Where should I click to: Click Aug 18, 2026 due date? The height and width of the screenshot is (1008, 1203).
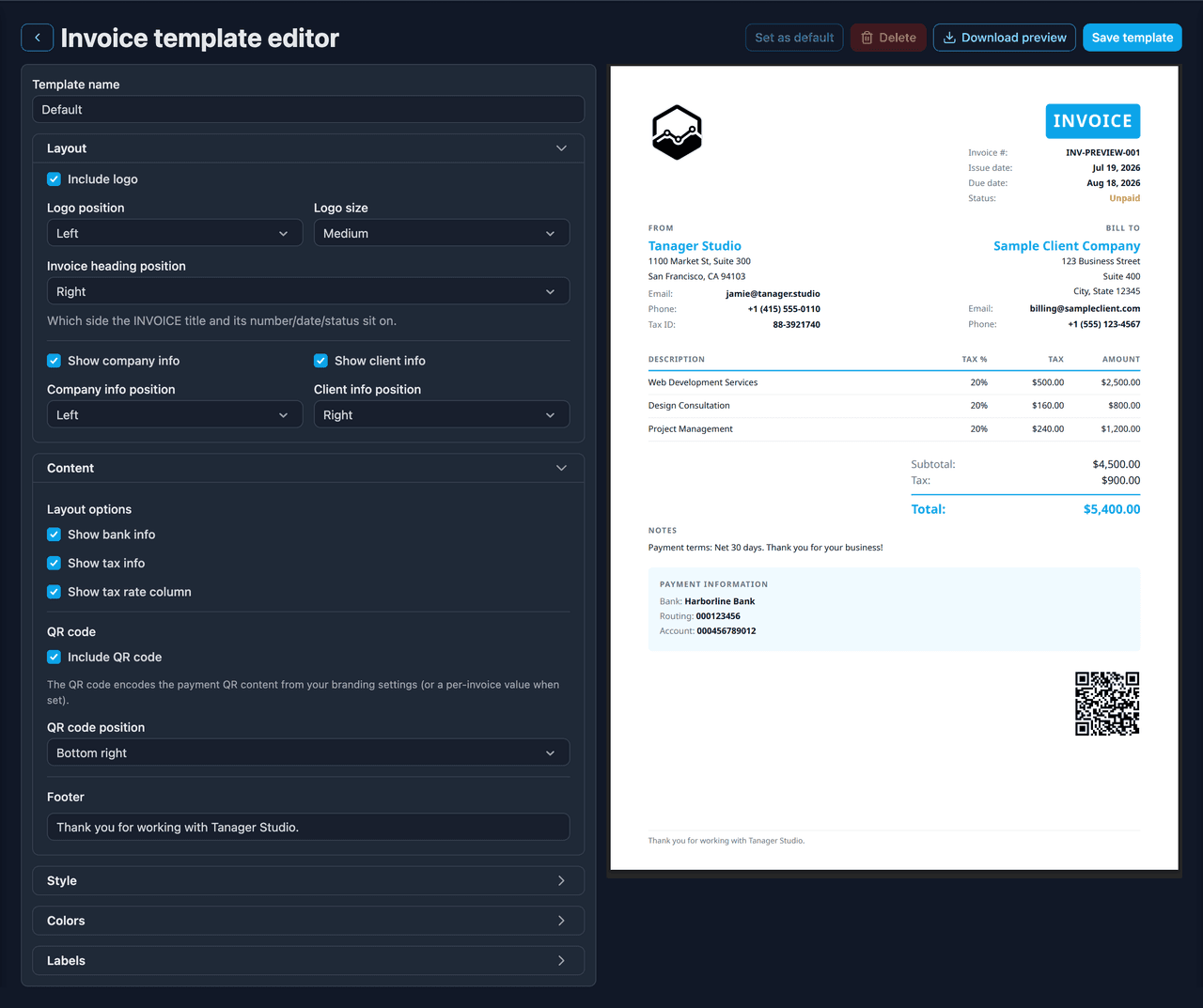[1114, 183]
